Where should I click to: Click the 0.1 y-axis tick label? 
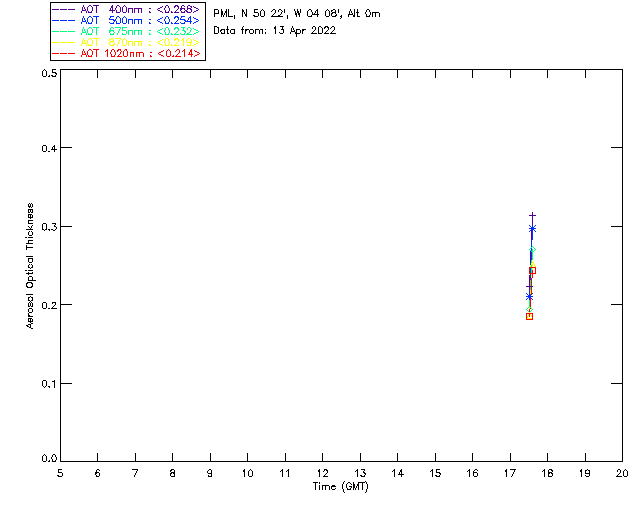click(x=49, y=384)
